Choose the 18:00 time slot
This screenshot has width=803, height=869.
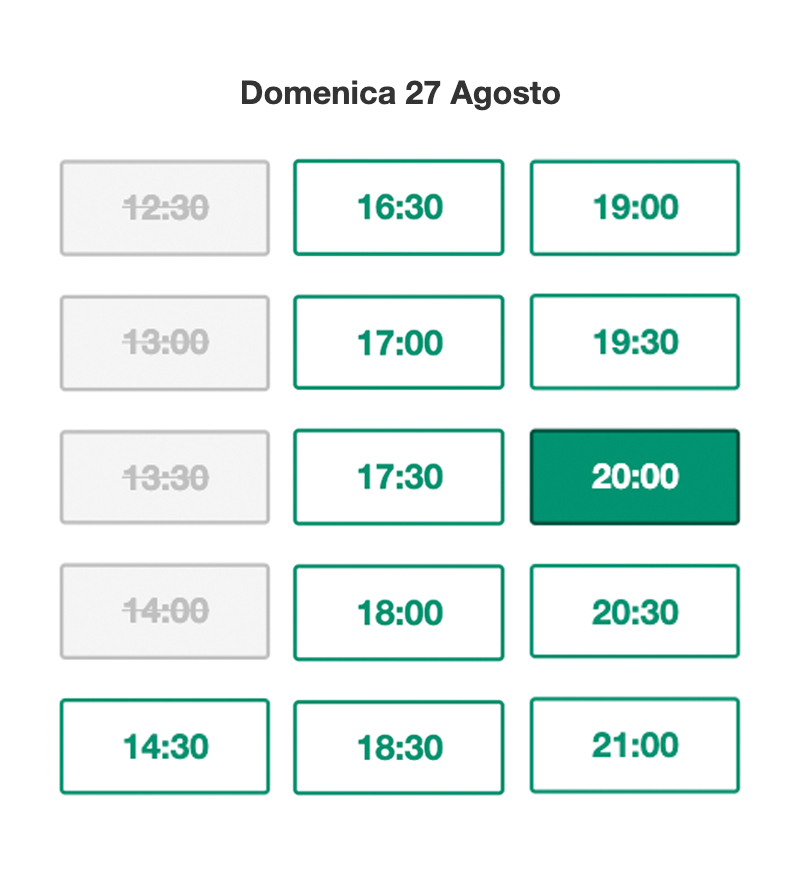[398, 612]
